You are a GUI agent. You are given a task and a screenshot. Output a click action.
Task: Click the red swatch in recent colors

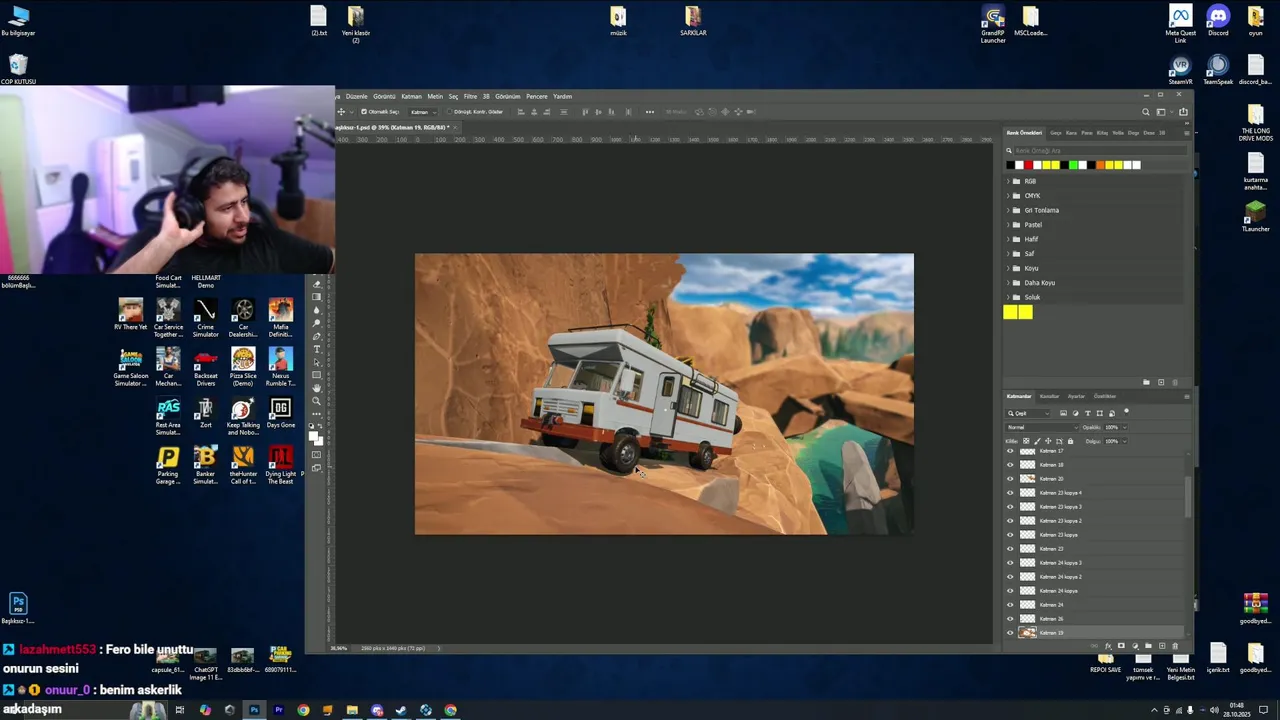tap(1028, 165)
